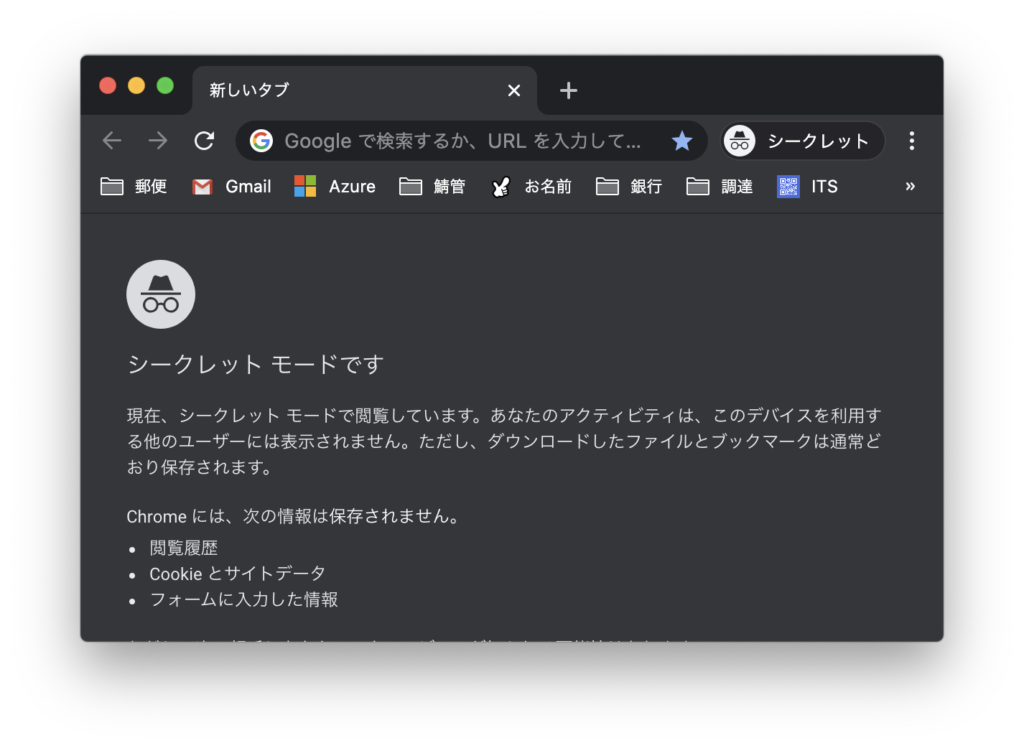Click the reload page icon
This screenshot has width=1024, height=748.
click(204, 141)
